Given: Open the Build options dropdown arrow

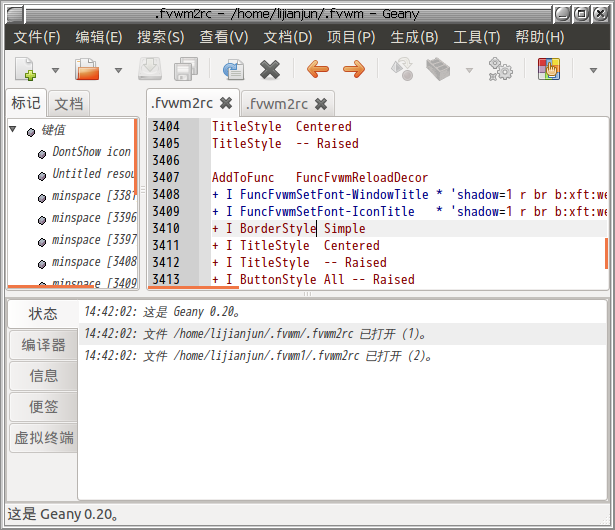Looking at the screenshot, I should coord(469,70).
